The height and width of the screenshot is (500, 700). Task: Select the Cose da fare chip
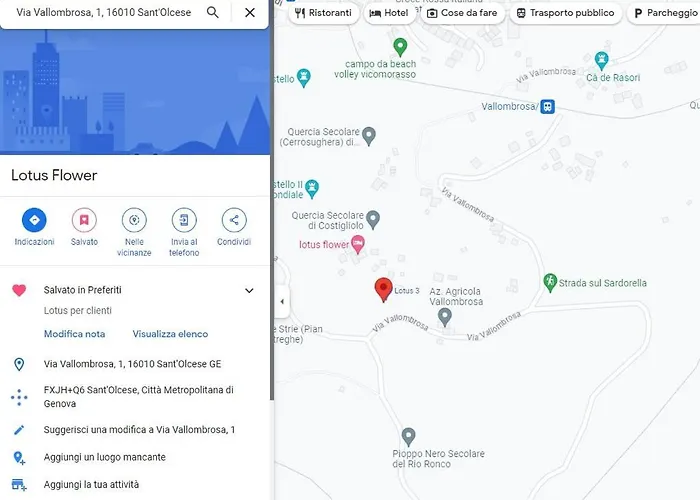(461, 13)
